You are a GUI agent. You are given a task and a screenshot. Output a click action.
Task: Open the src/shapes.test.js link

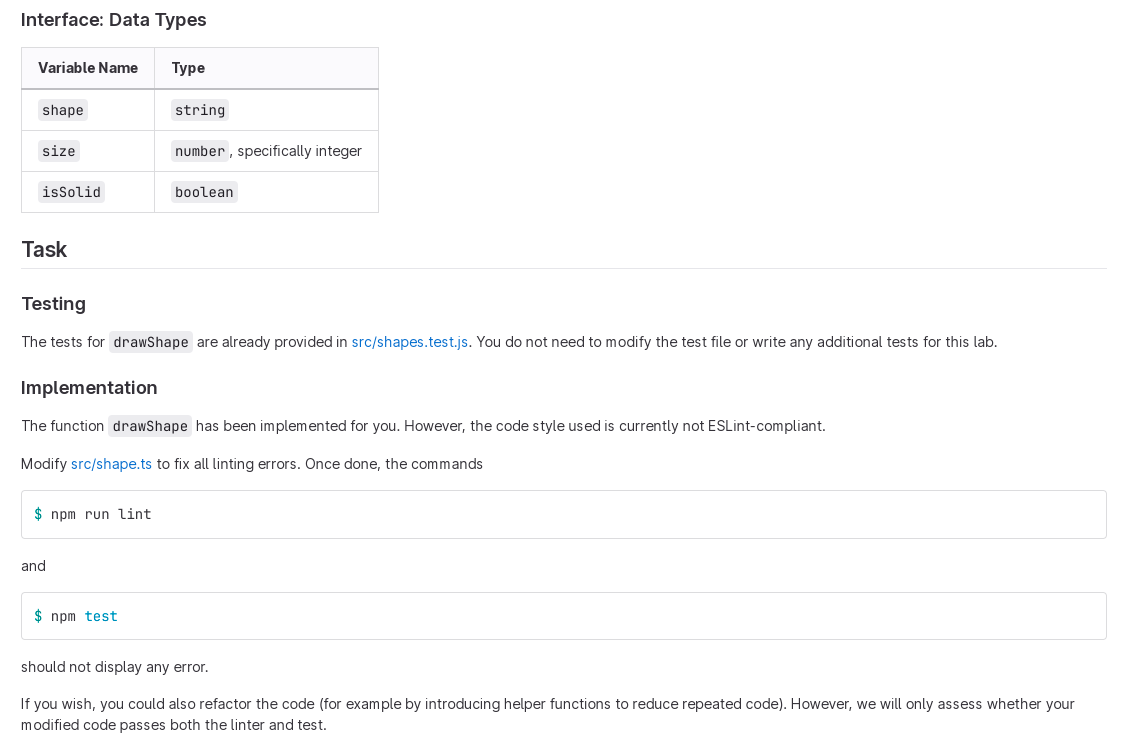[409, 342]
